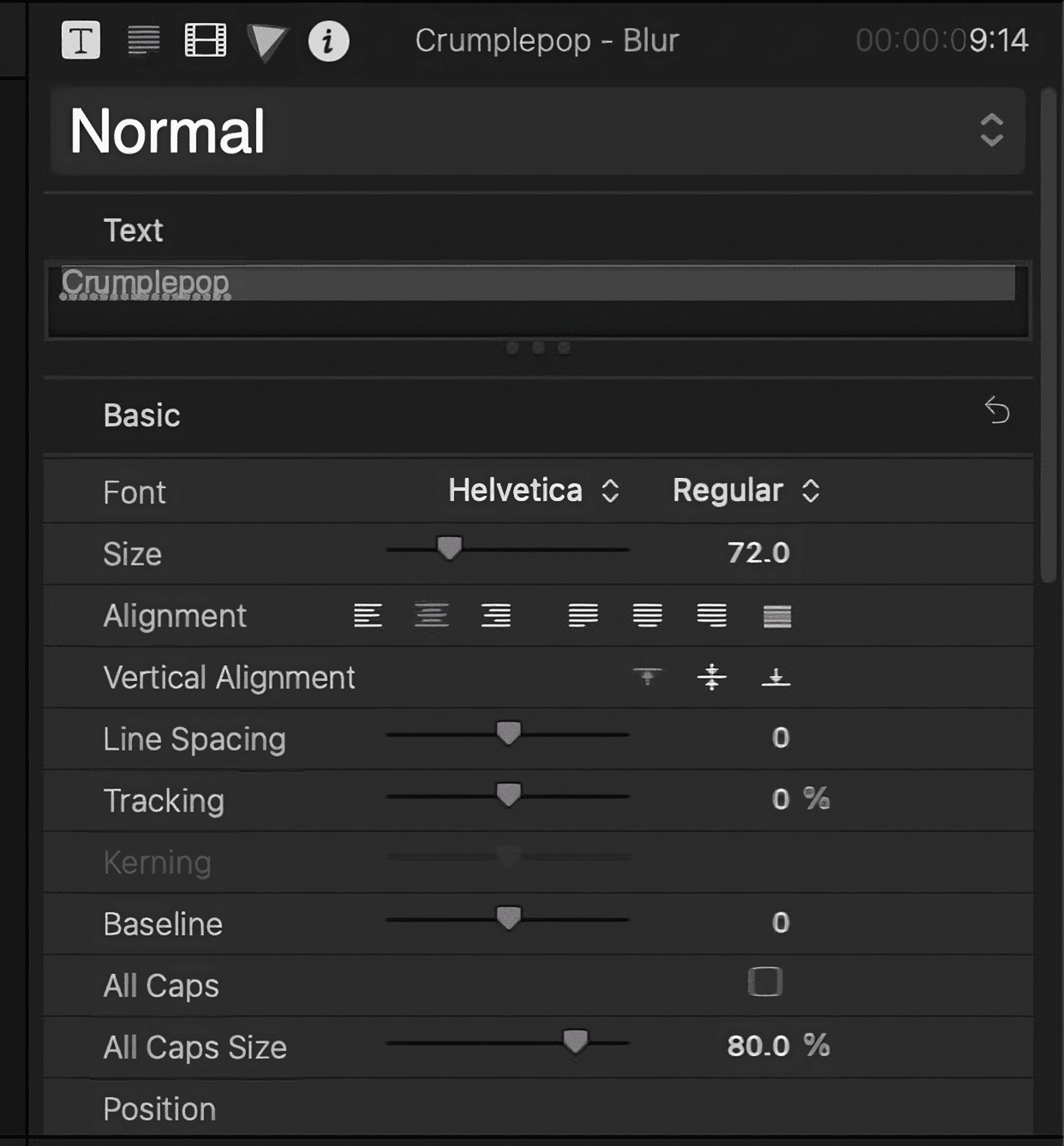Align text to the left
The image size is (1064, 1146).
[368, 615]
